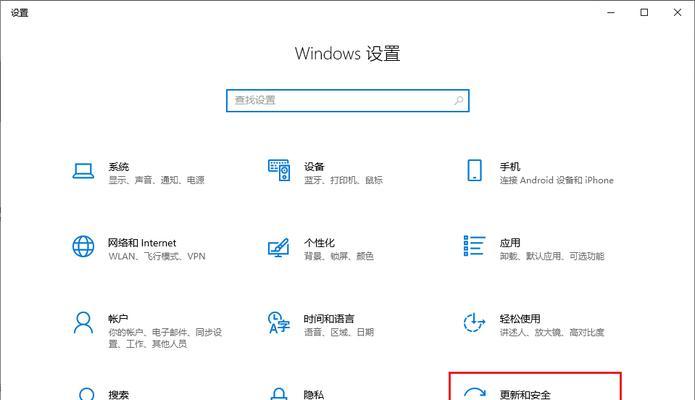Open the 隐私 lock icon
The height and width of the screenshot is (400, 695).
point(279,394)
